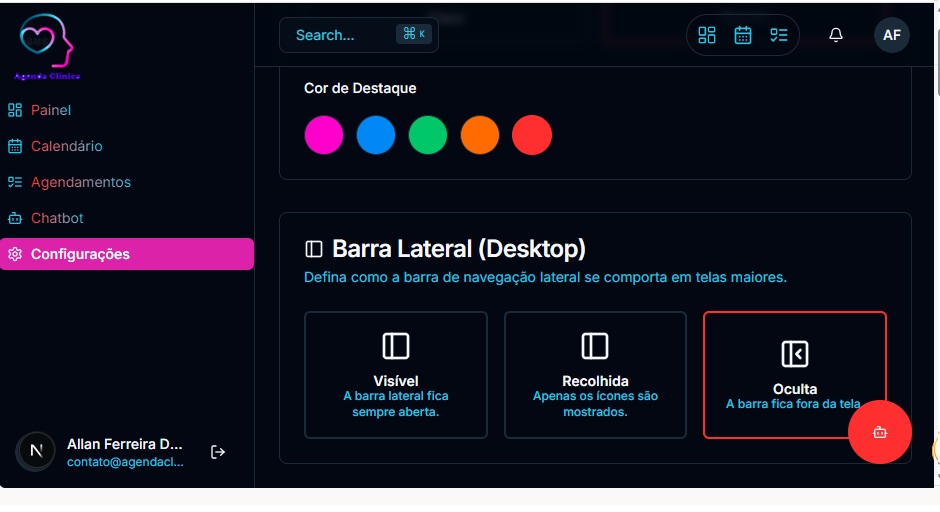Screen dimensions: 940x512
Task: Click the checklist icon in top toolbar
Action: tap(779, 35)
